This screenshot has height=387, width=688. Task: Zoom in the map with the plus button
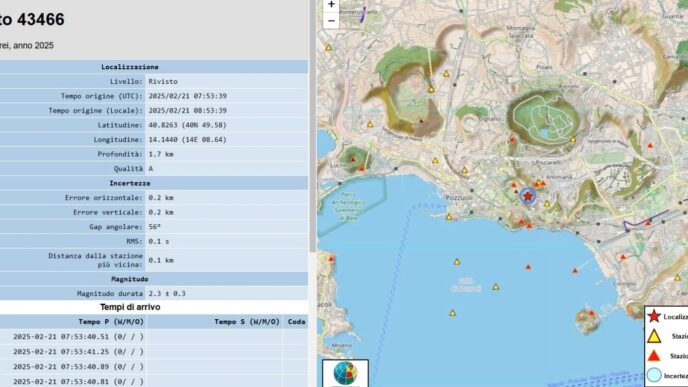(x=331, y=5)
